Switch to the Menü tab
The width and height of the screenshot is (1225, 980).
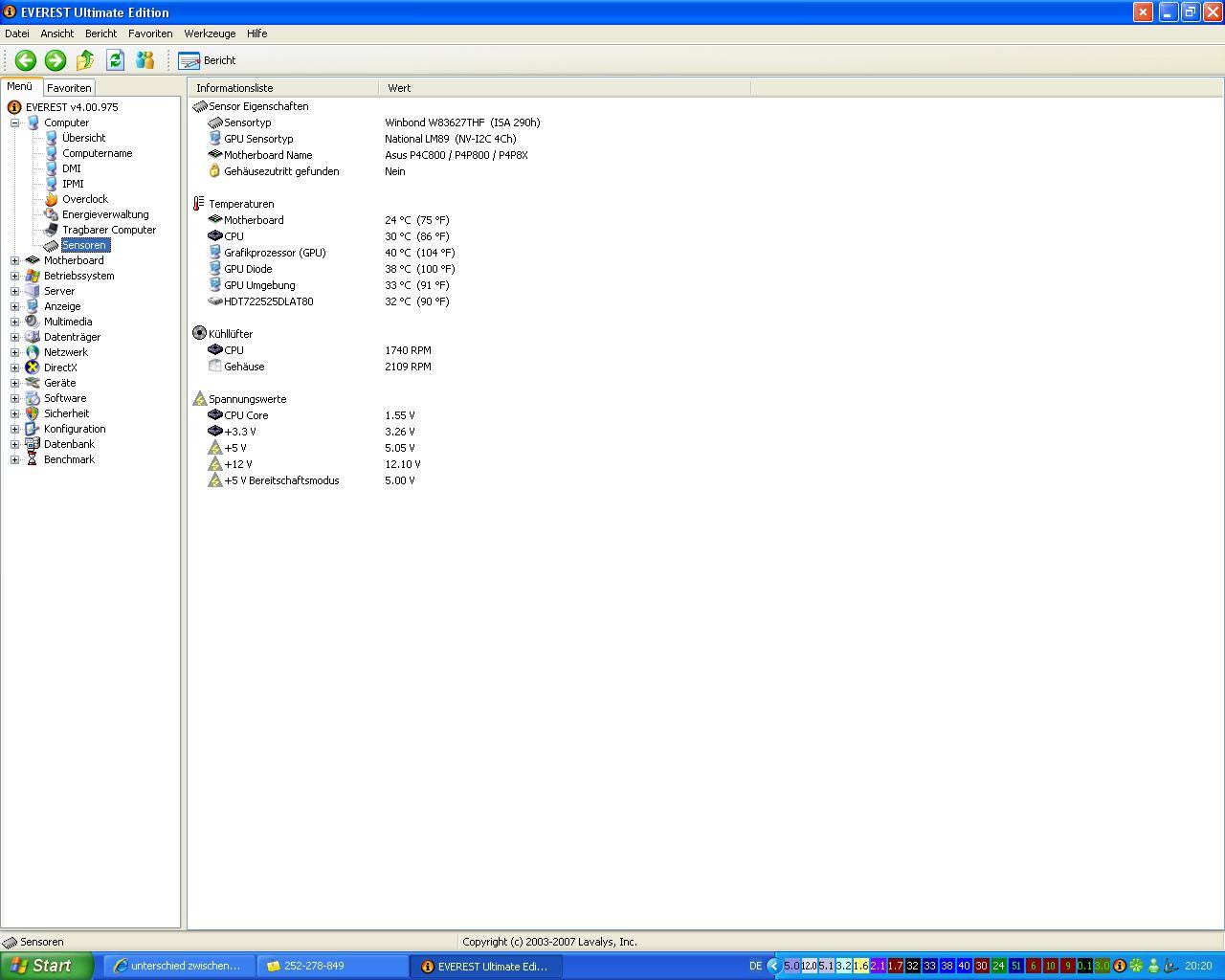coord(20,86)
